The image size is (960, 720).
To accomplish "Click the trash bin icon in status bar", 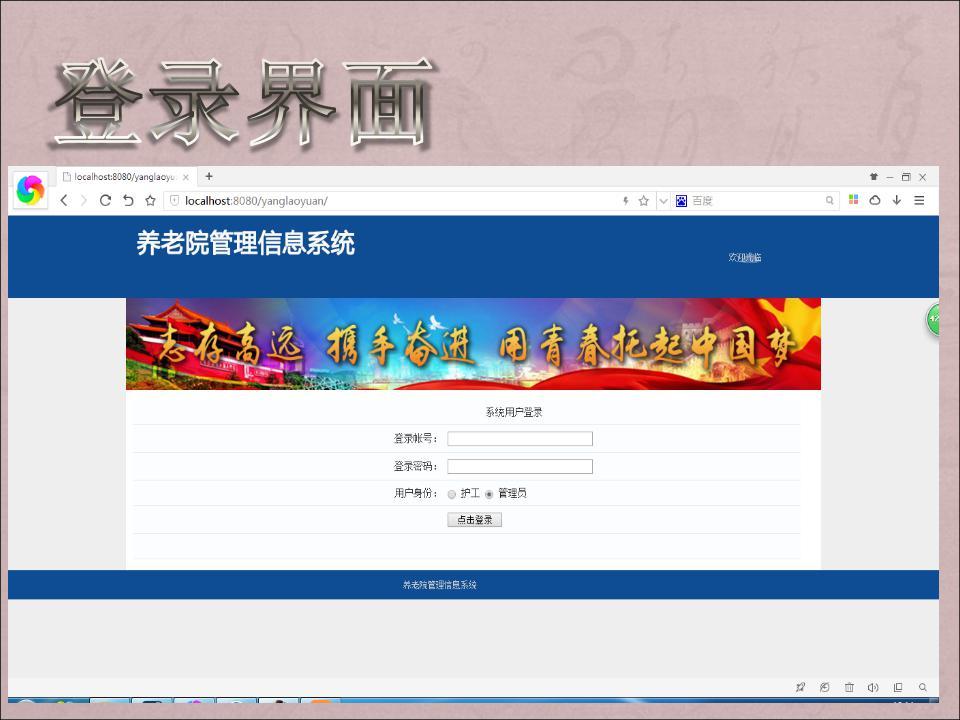I will tap(849, 687).
